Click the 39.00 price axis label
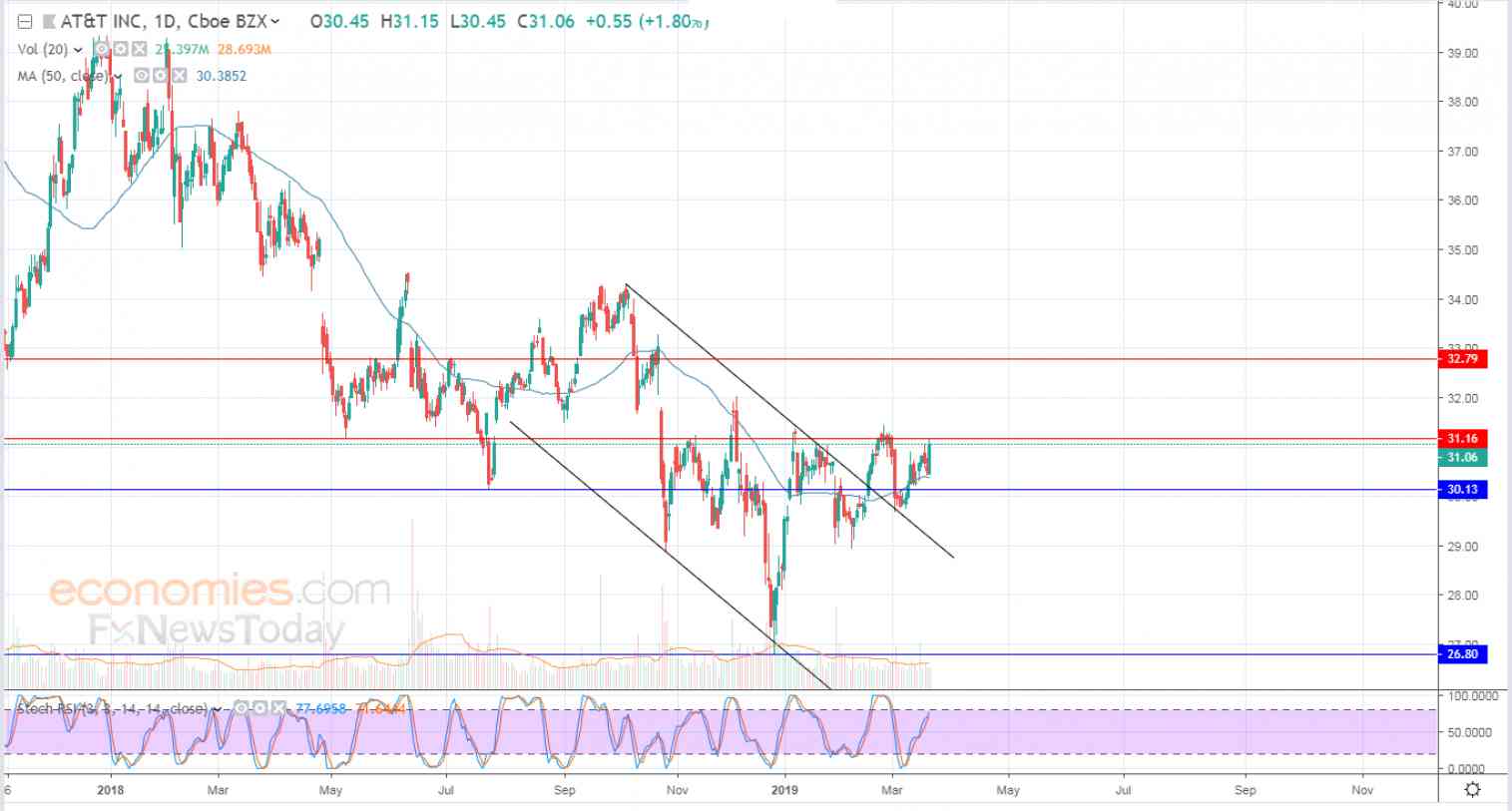The image size is (1512, 811). click(x=1462, y=53)
